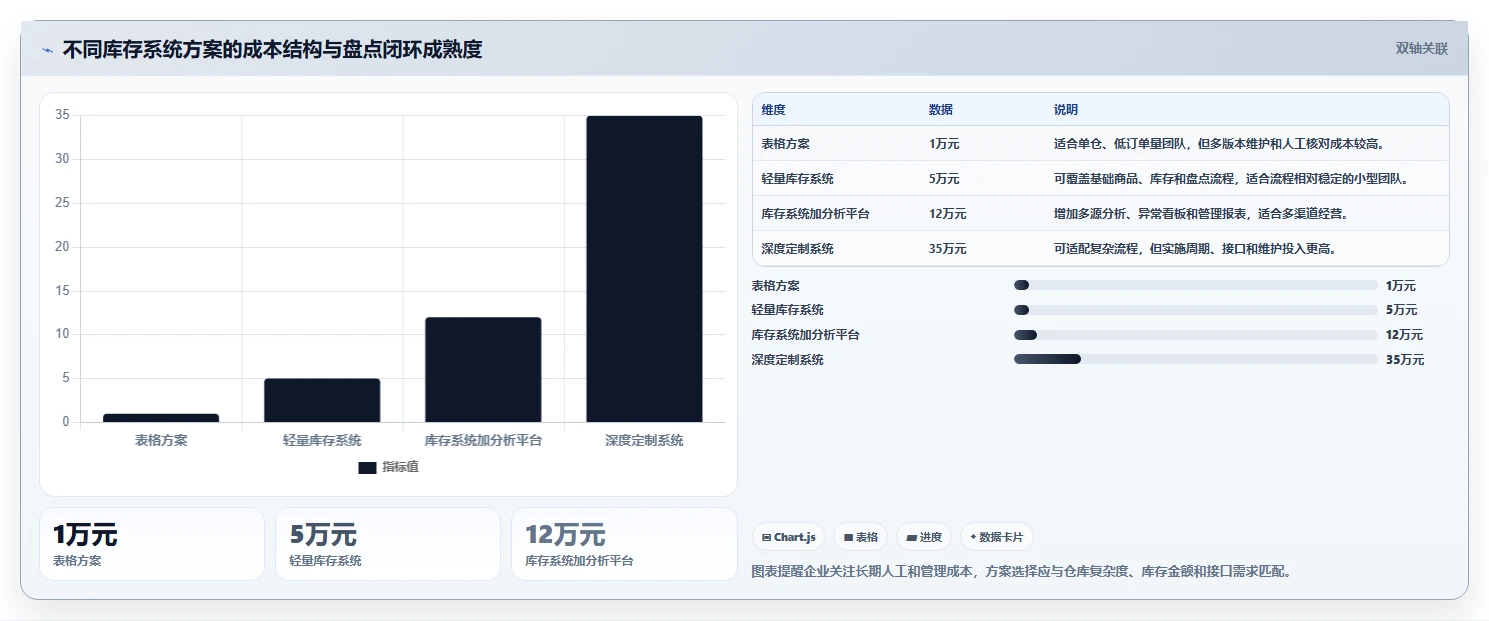Click the 说明 column header
Viewport: 1489px width, 621px height.
coord(1066,110)
